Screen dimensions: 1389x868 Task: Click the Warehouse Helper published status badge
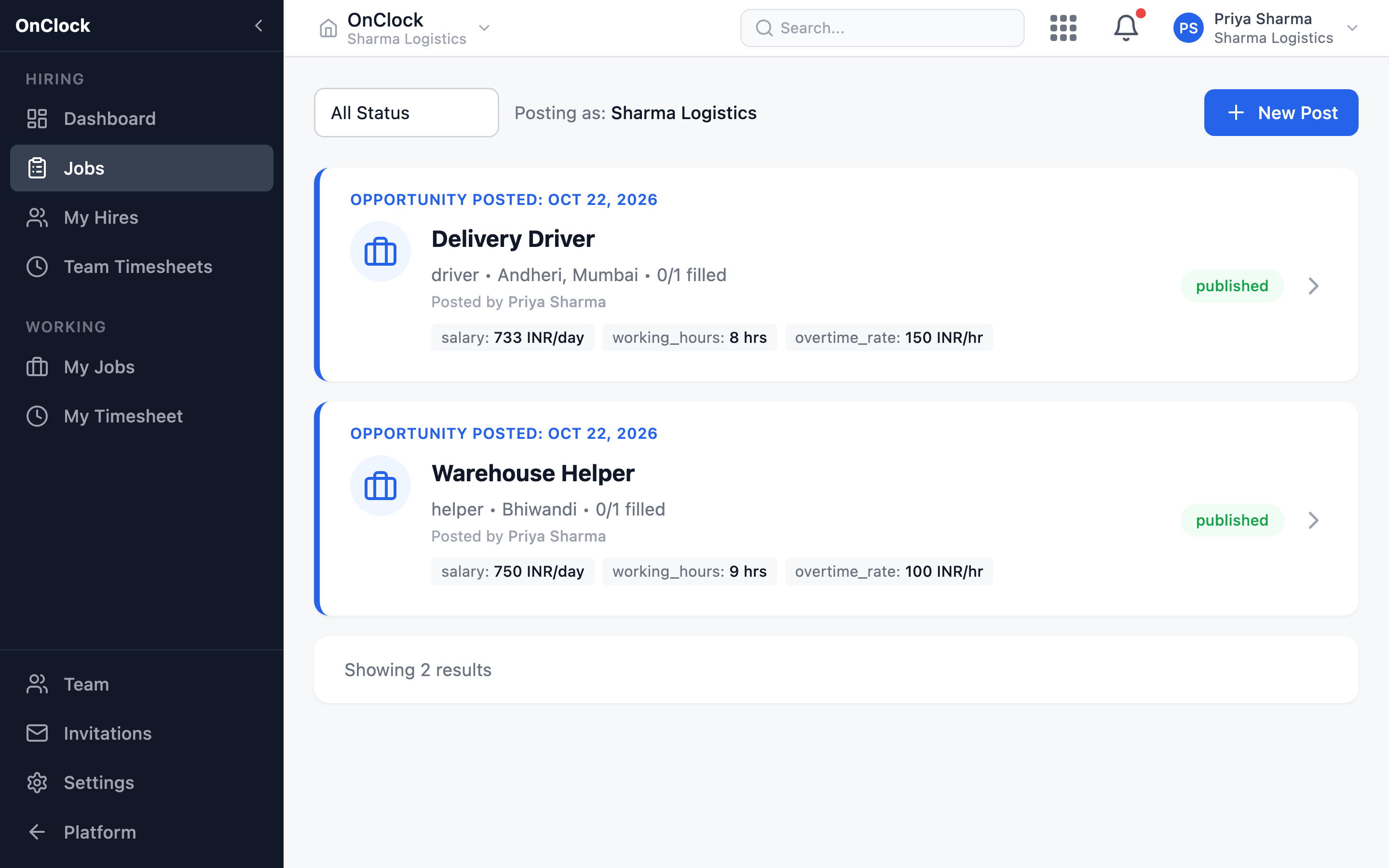1232,520
